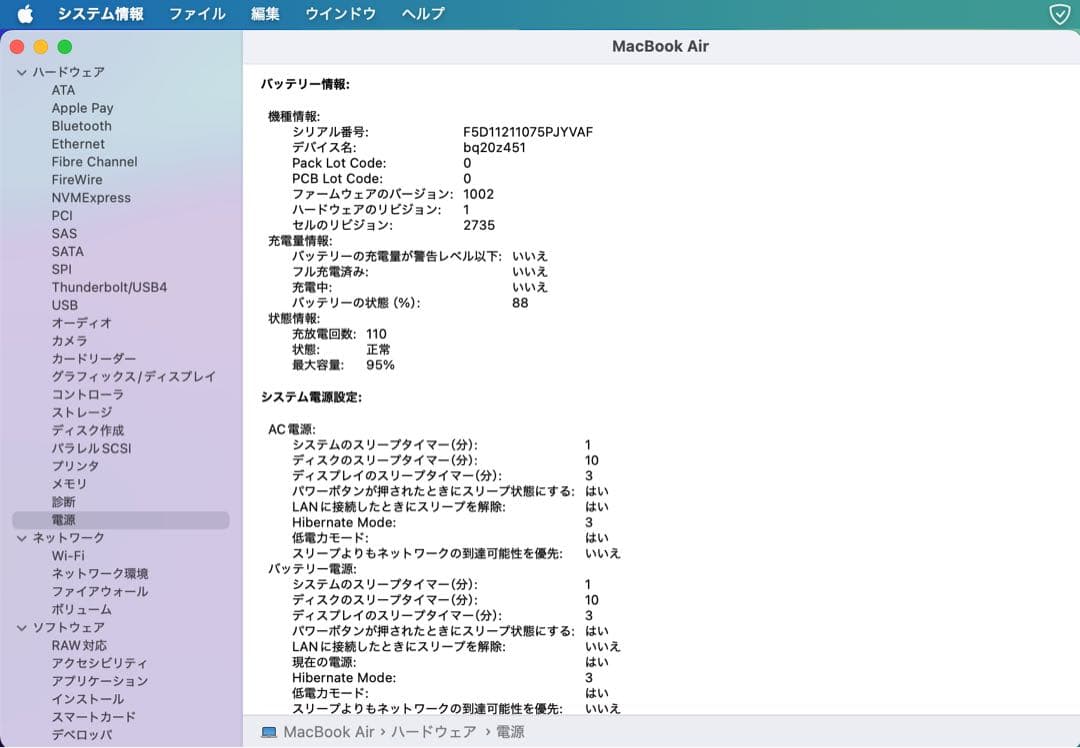This screenshot has width=1080, height=748.
Task: Click the device name bq20z451
Action: coord(494,147)
